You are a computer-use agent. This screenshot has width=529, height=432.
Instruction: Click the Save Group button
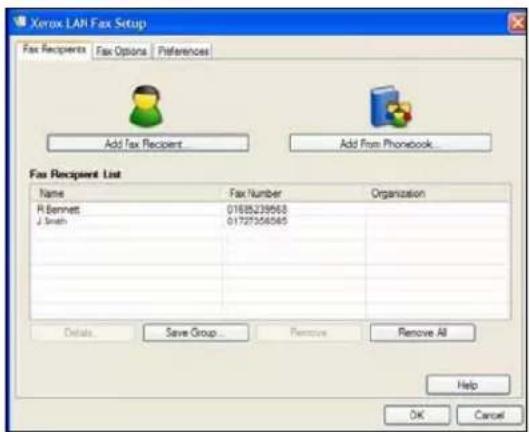[x=196, y=332]
